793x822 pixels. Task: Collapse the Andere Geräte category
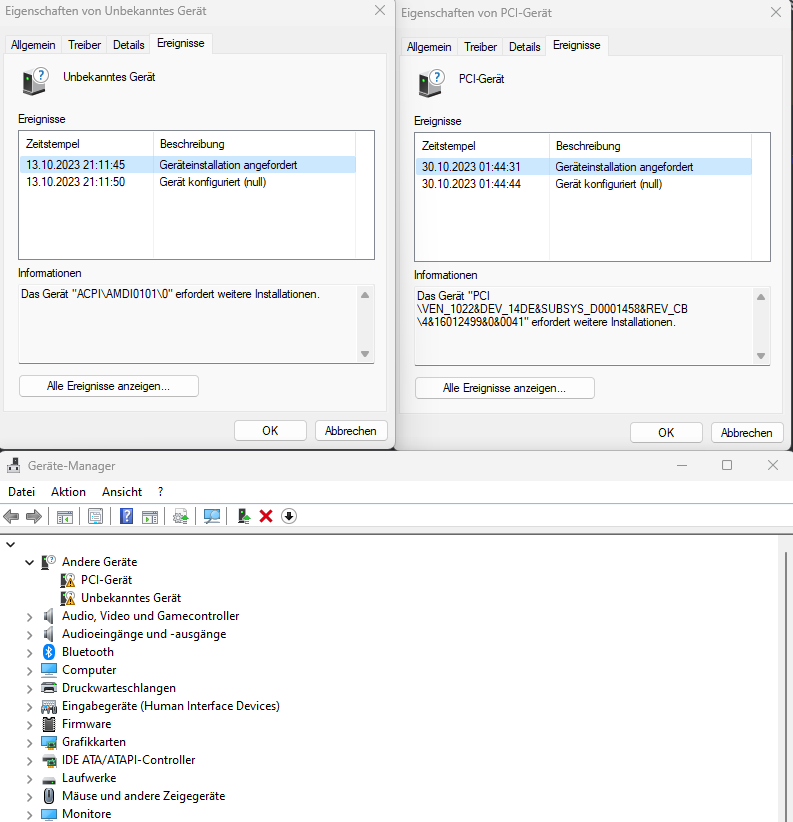[29, 563]
